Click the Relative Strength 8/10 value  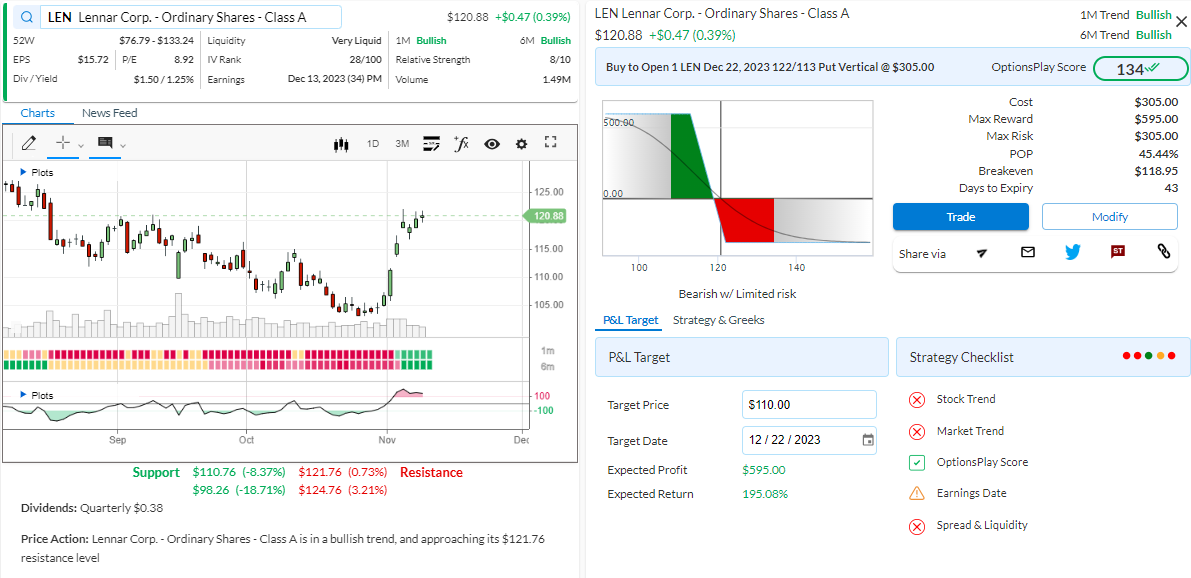click(560, 59)
